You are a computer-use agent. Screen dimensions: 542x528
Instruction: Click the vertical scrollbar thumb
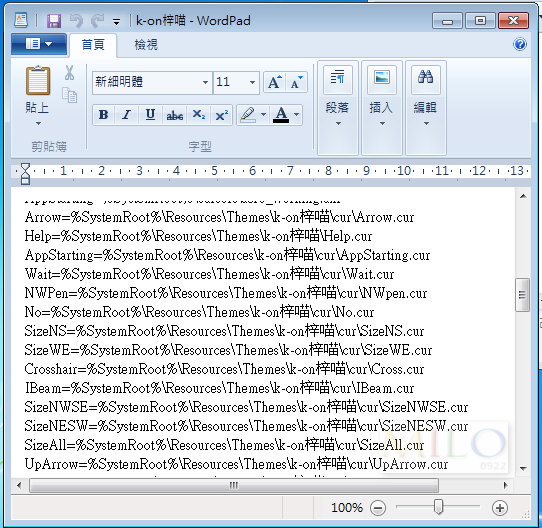tap(522, 295)
